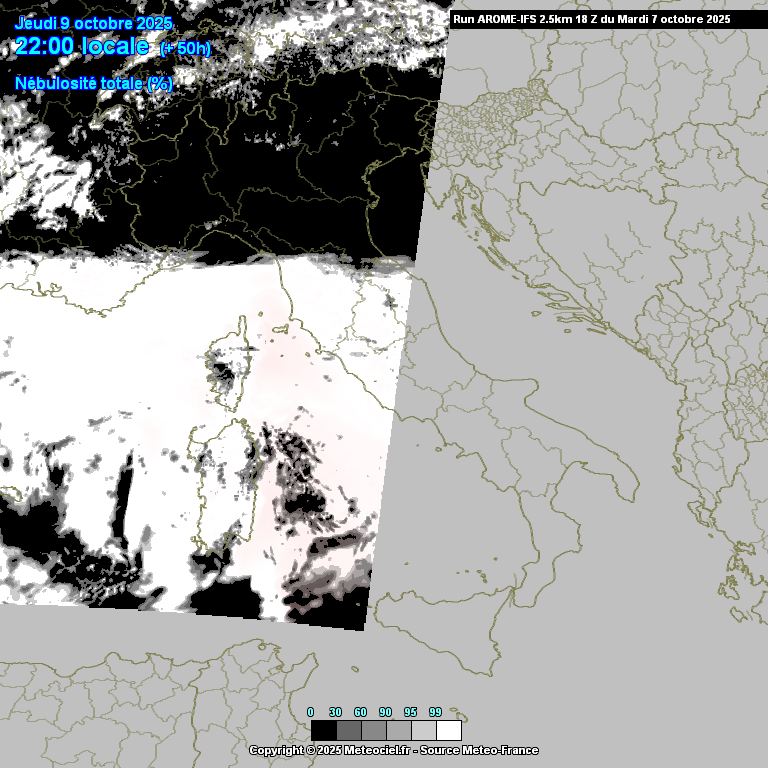The height and width of the screenshot is (768, 768).
Task: Select the 60% gray legend swatch
Action: [x=373, y=730]
